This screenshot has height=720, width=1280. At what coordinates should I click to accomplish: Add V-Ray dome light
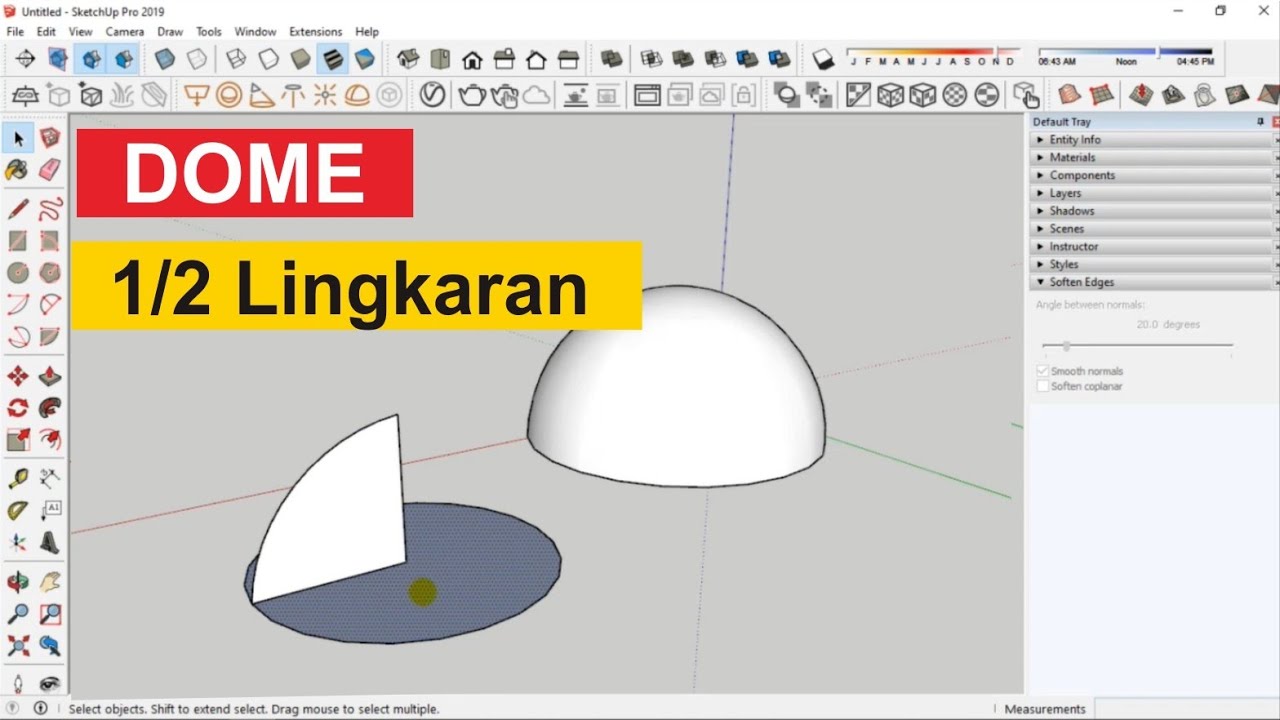point(357,95)
